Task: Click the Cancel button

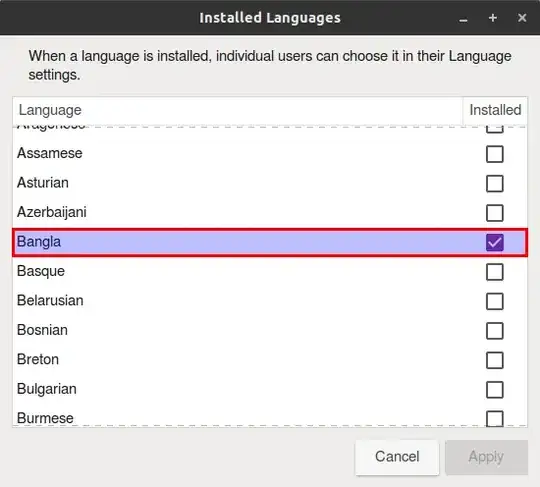Action: pyautogui.click(x=397, y=457)
